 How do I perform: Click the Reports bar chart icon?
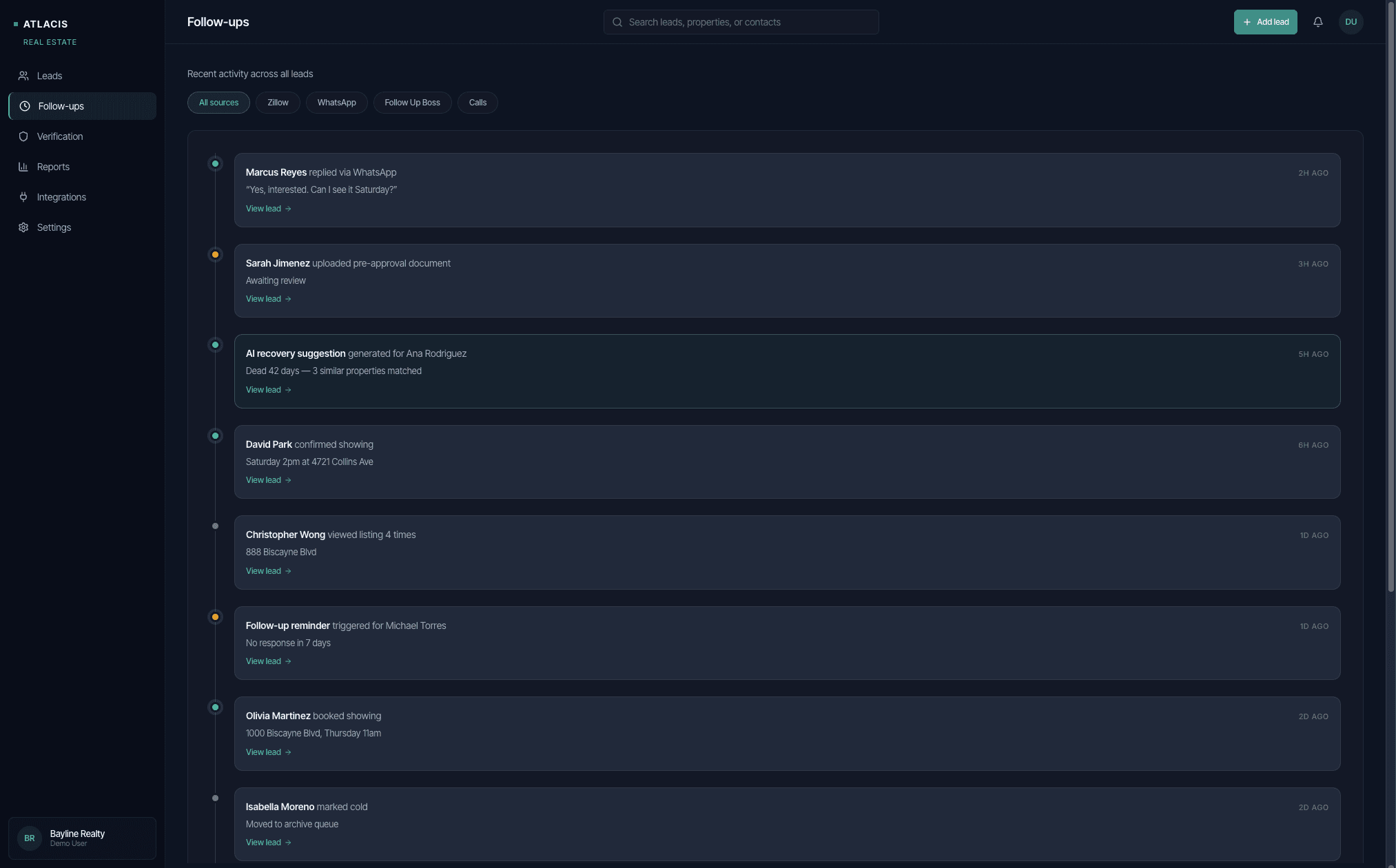pos(23,167)
